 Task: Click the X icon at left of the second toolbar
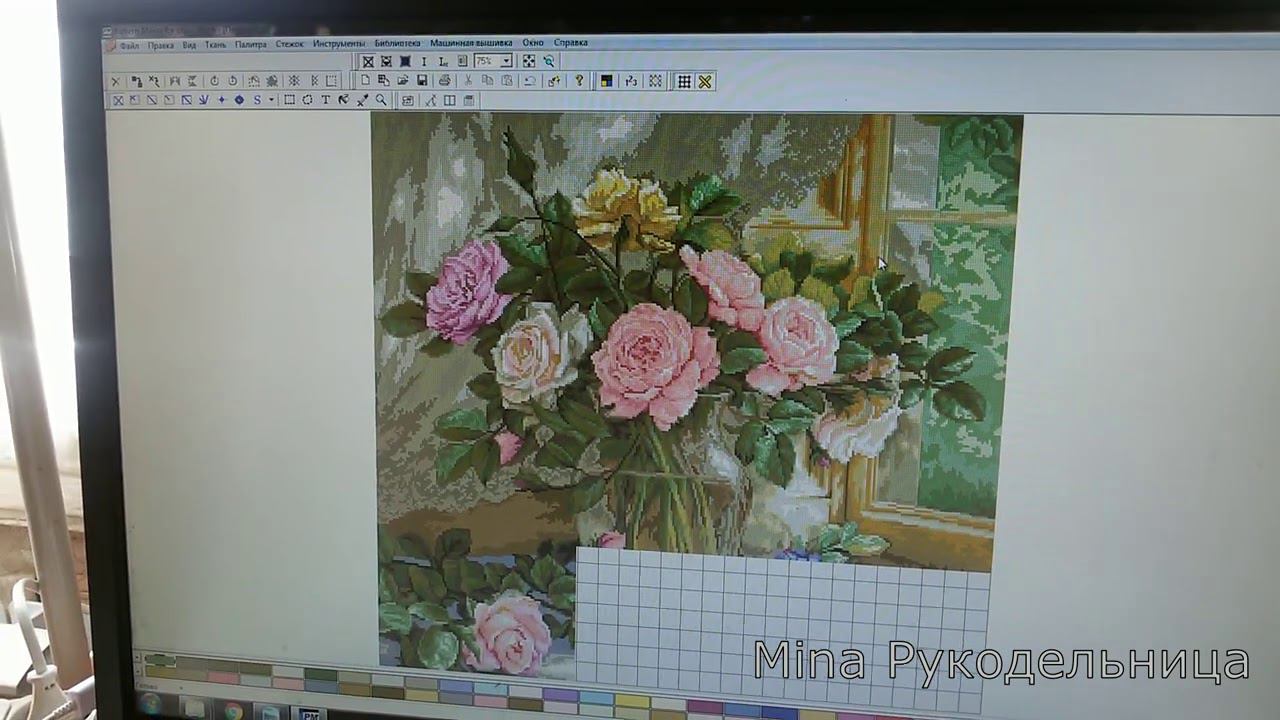pyautogui.click(x=115, y=81)
